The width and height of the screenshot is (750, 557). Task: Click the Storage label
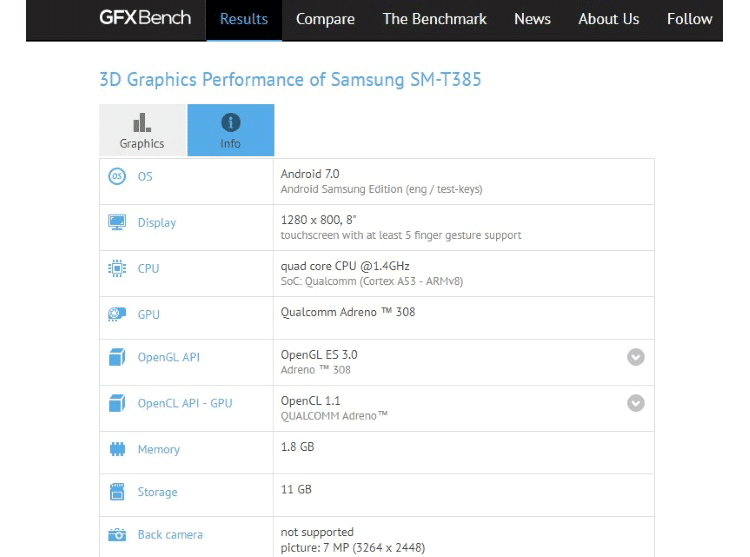(157, 492)
